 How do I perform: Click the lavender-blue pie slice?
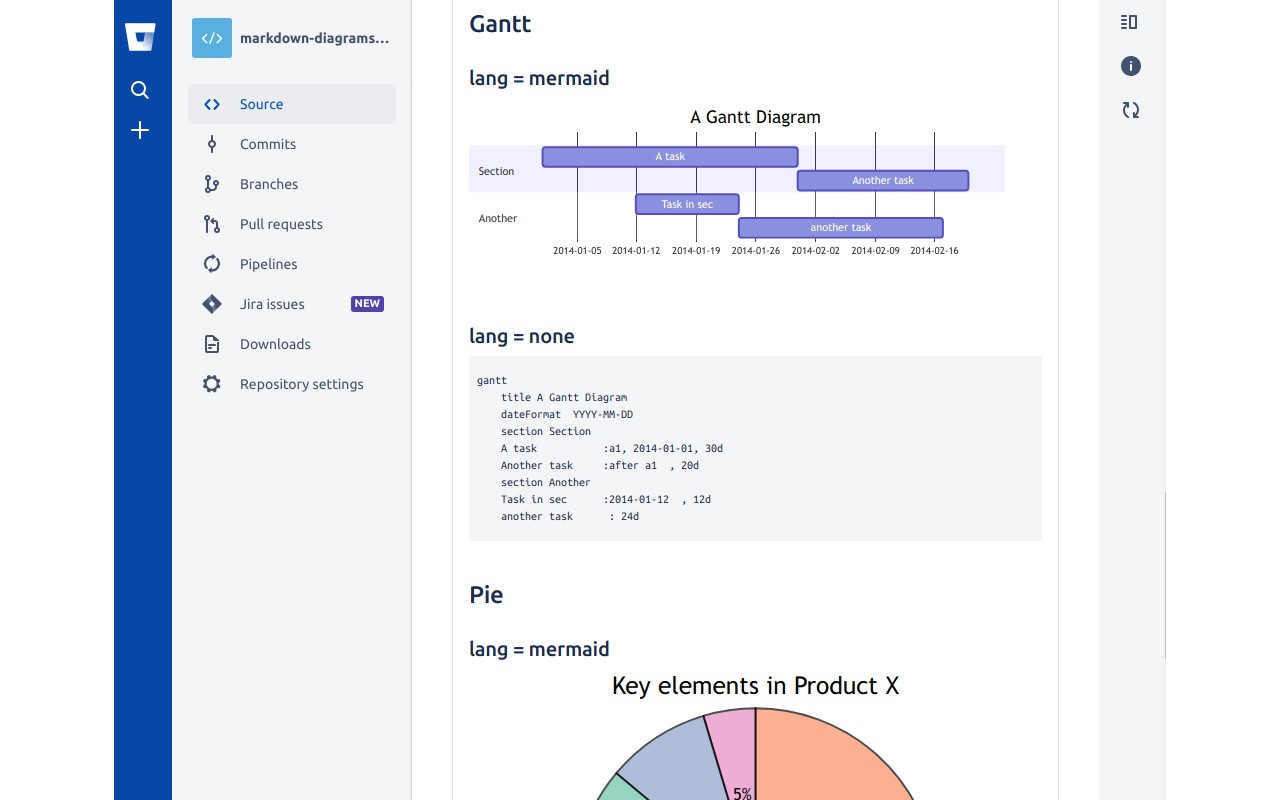coord(675,765)
